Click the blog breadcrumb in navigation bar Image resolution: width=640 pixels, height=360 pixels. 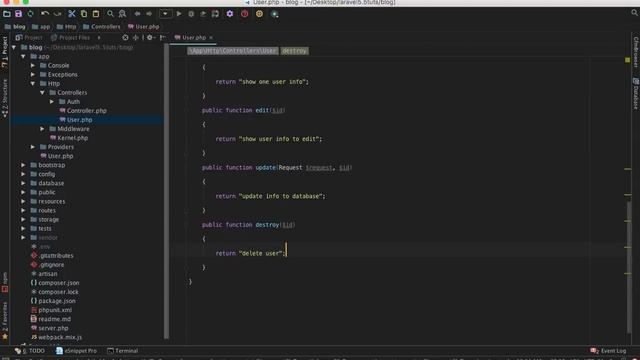15,27
